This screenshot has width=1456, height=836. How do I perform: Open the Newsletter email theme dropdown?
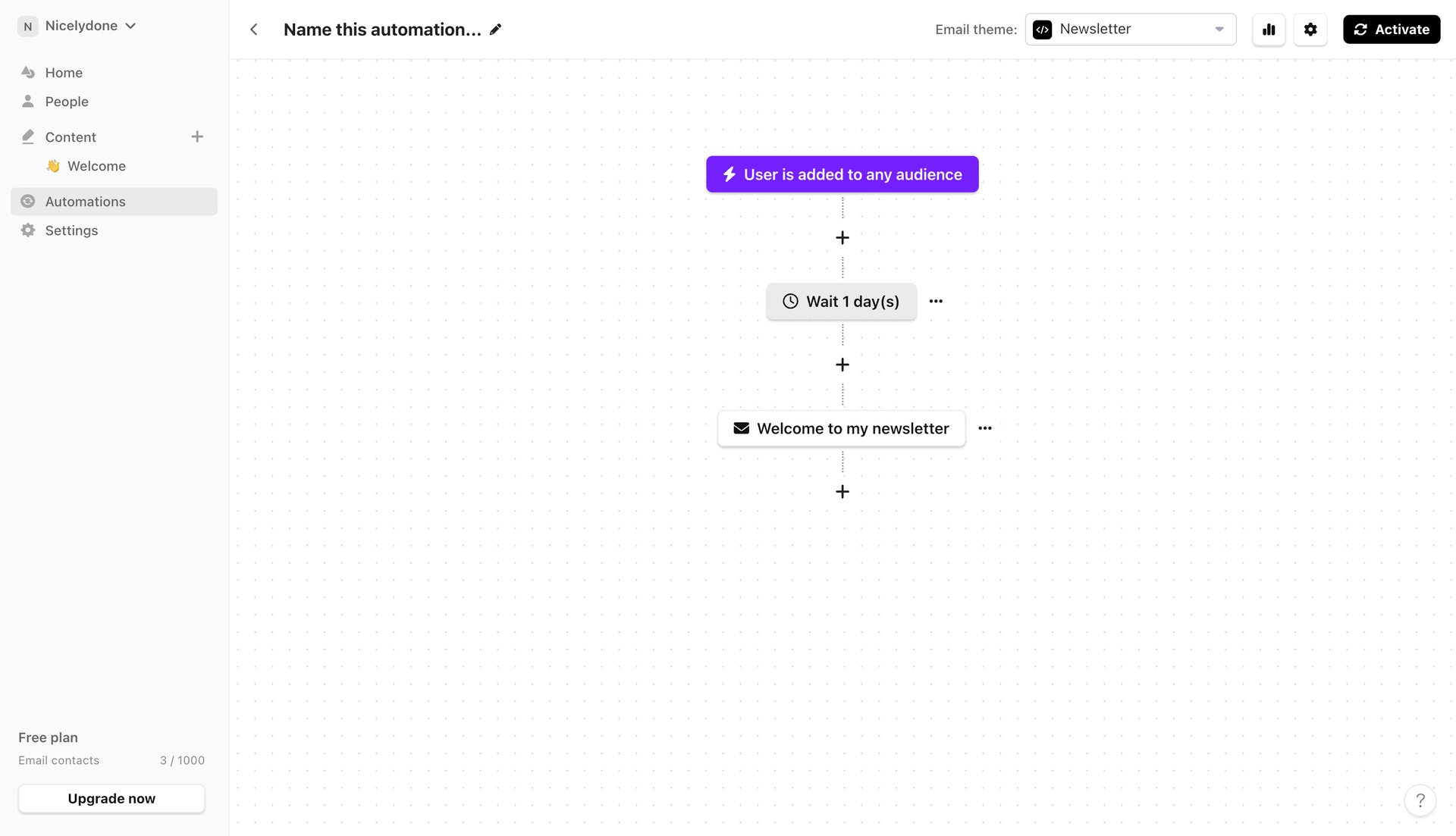pos(1130,29)
